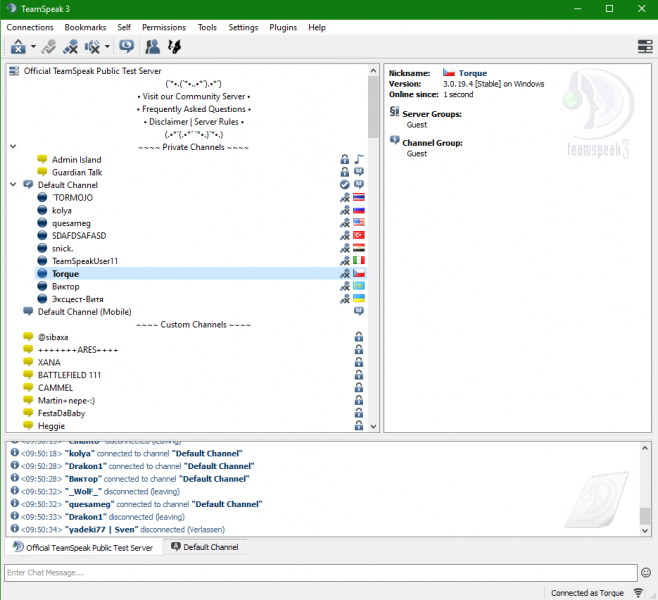Click Frequently Asked Questions spacer
Image resolution: width=658 pixels, height=600 pixels.
tap(193, 109)
